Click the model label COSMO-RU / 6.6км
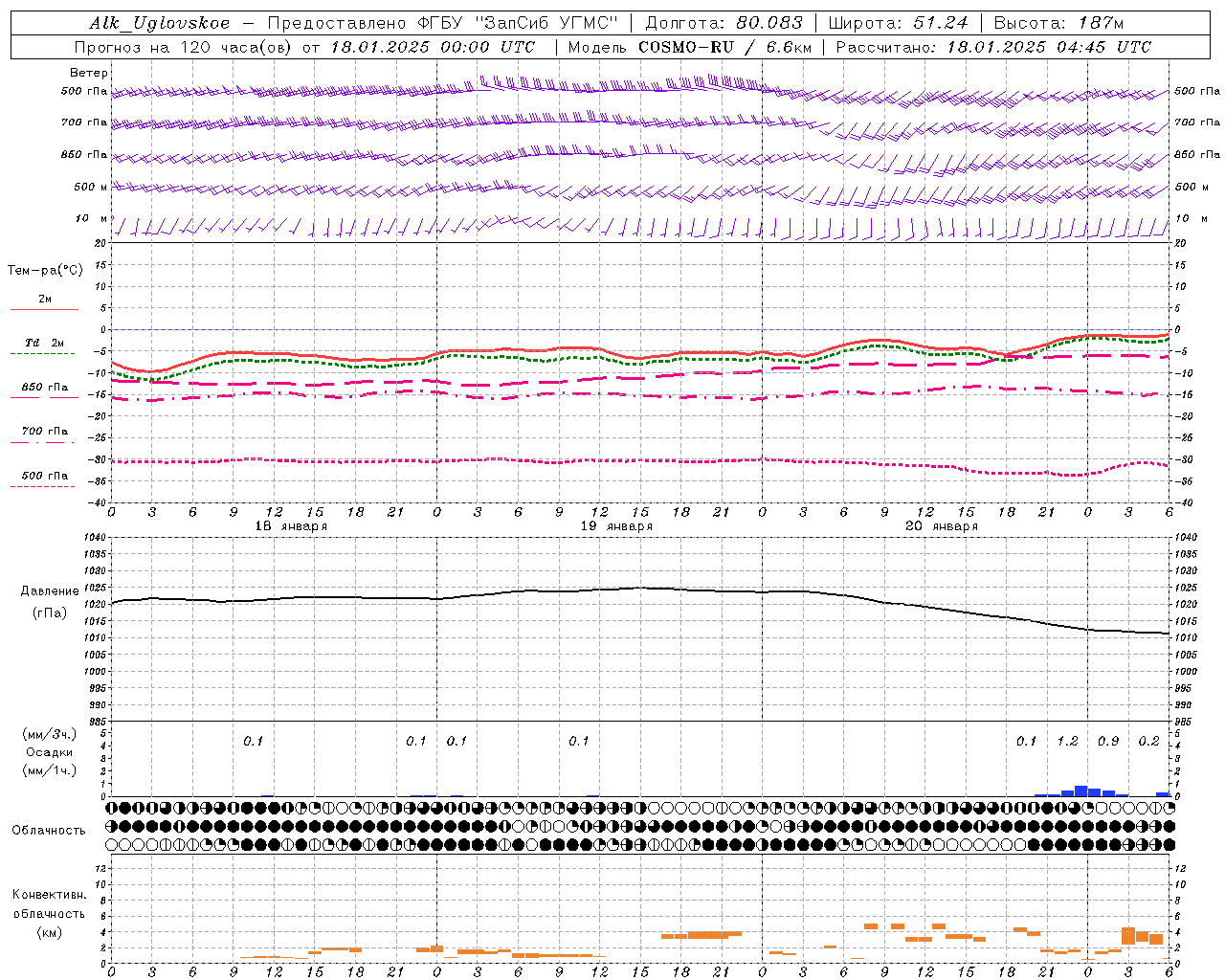1225x980 pixels. click(725, 47)
